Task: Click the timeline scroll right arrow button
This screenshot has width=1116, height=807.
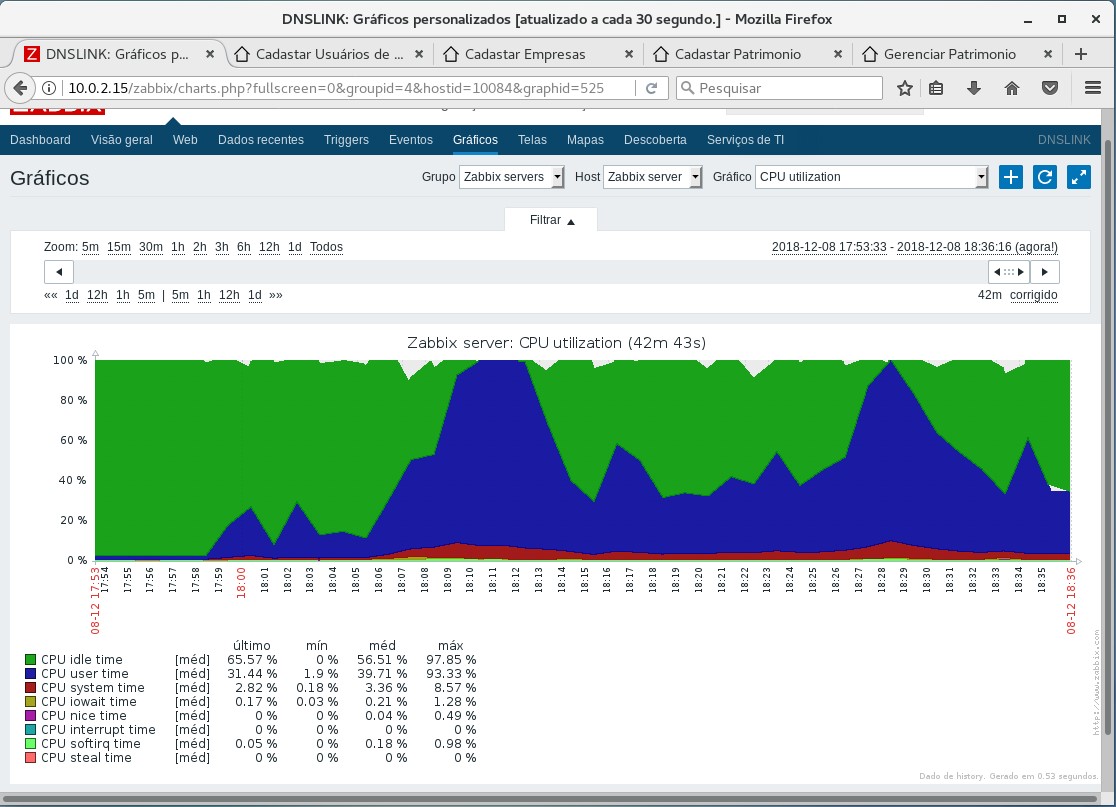Action: [x=1045, y=272]
